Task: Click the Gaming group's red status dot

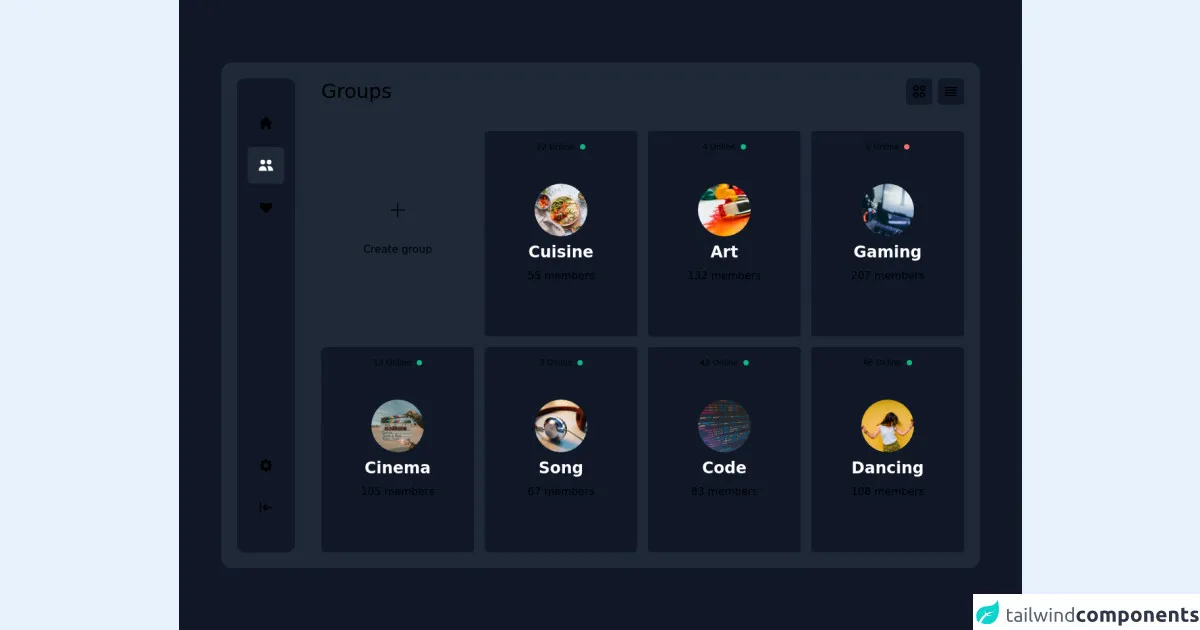Action: point(907,147)
